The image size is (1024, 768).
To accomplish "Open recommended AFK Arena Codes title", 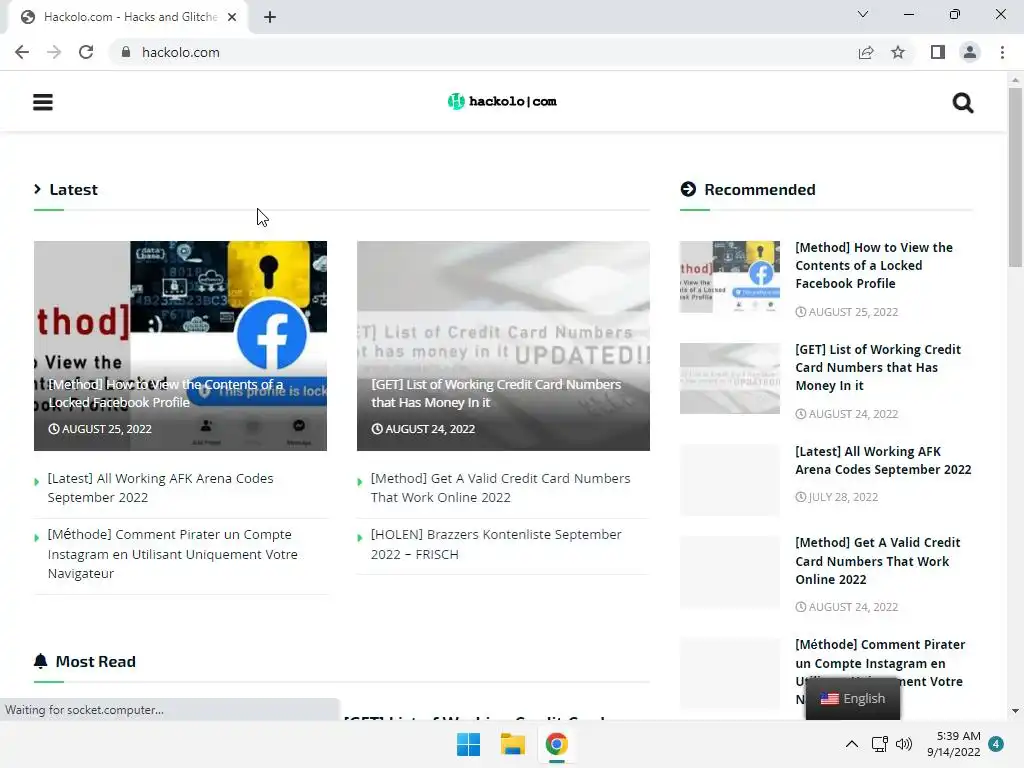I will [x=883, y=460].
